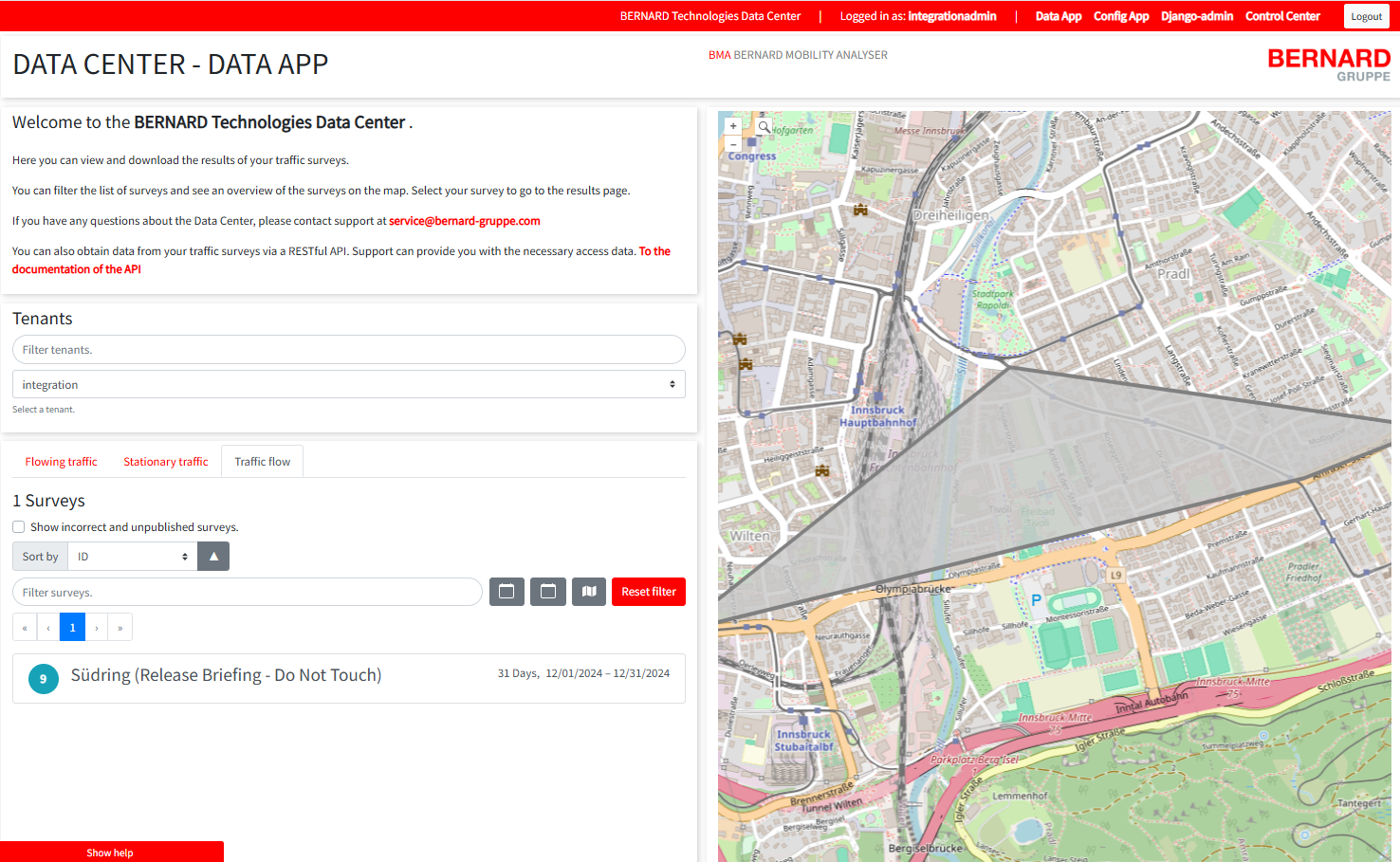Click the survey date range 12/01/2024 – 12/31/2024

607,673
